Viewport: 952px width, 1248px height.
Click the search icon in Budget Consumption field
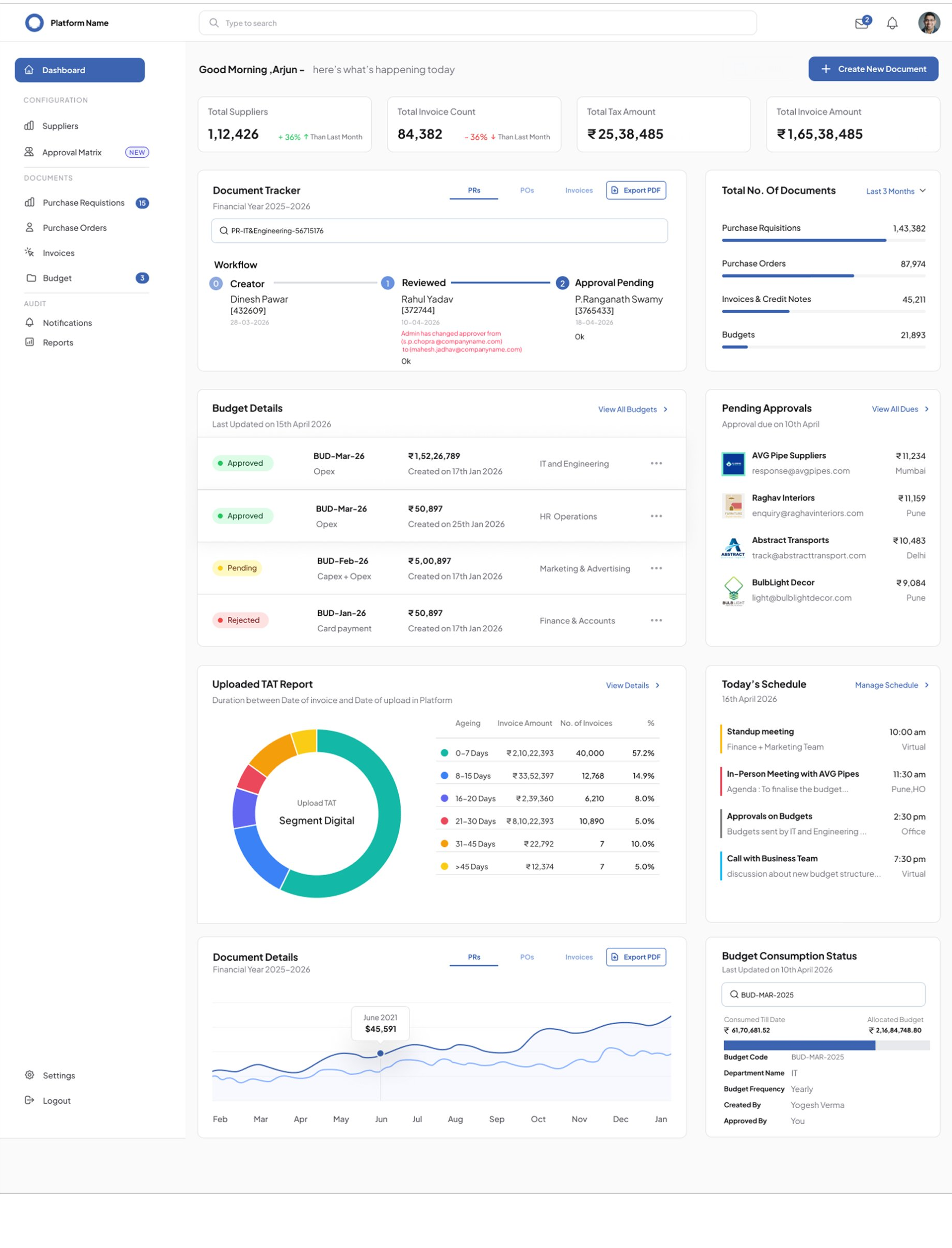(x=734, y=994)
